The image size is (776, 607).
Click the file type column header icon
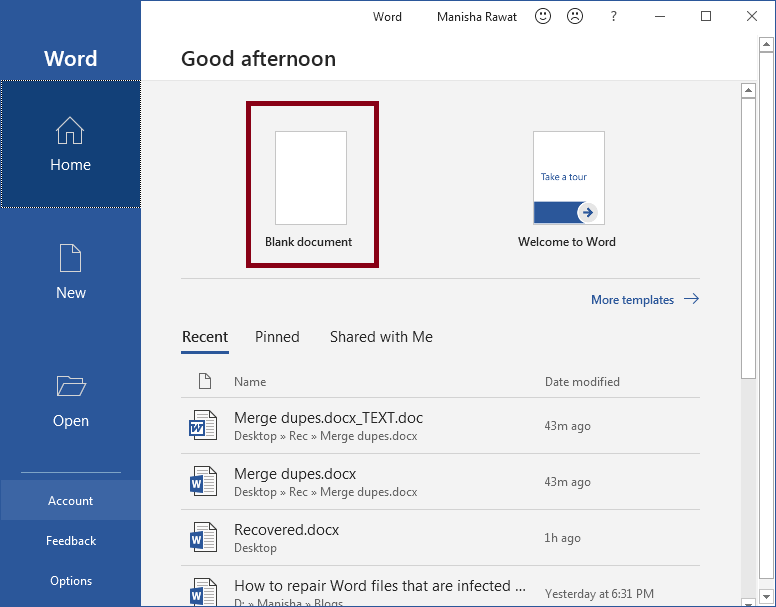click(x=205, y=381)
